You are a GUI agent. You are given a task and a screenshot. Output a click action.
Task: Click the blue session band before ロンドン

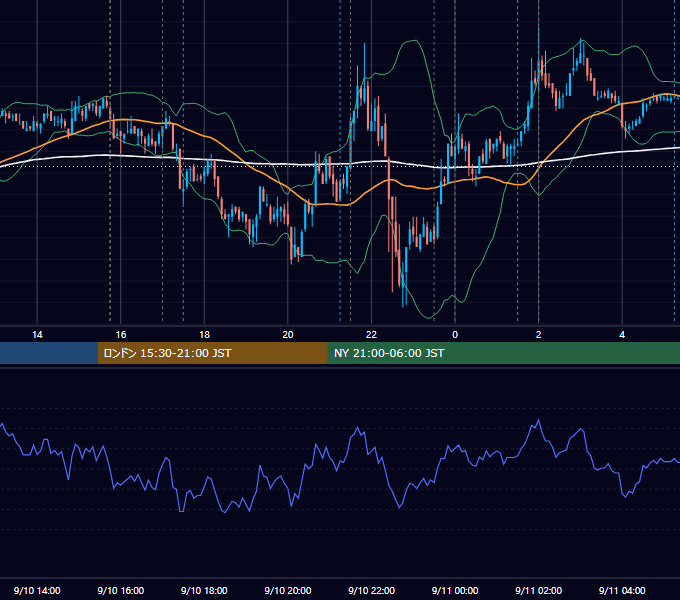click(x=49, y=353)
